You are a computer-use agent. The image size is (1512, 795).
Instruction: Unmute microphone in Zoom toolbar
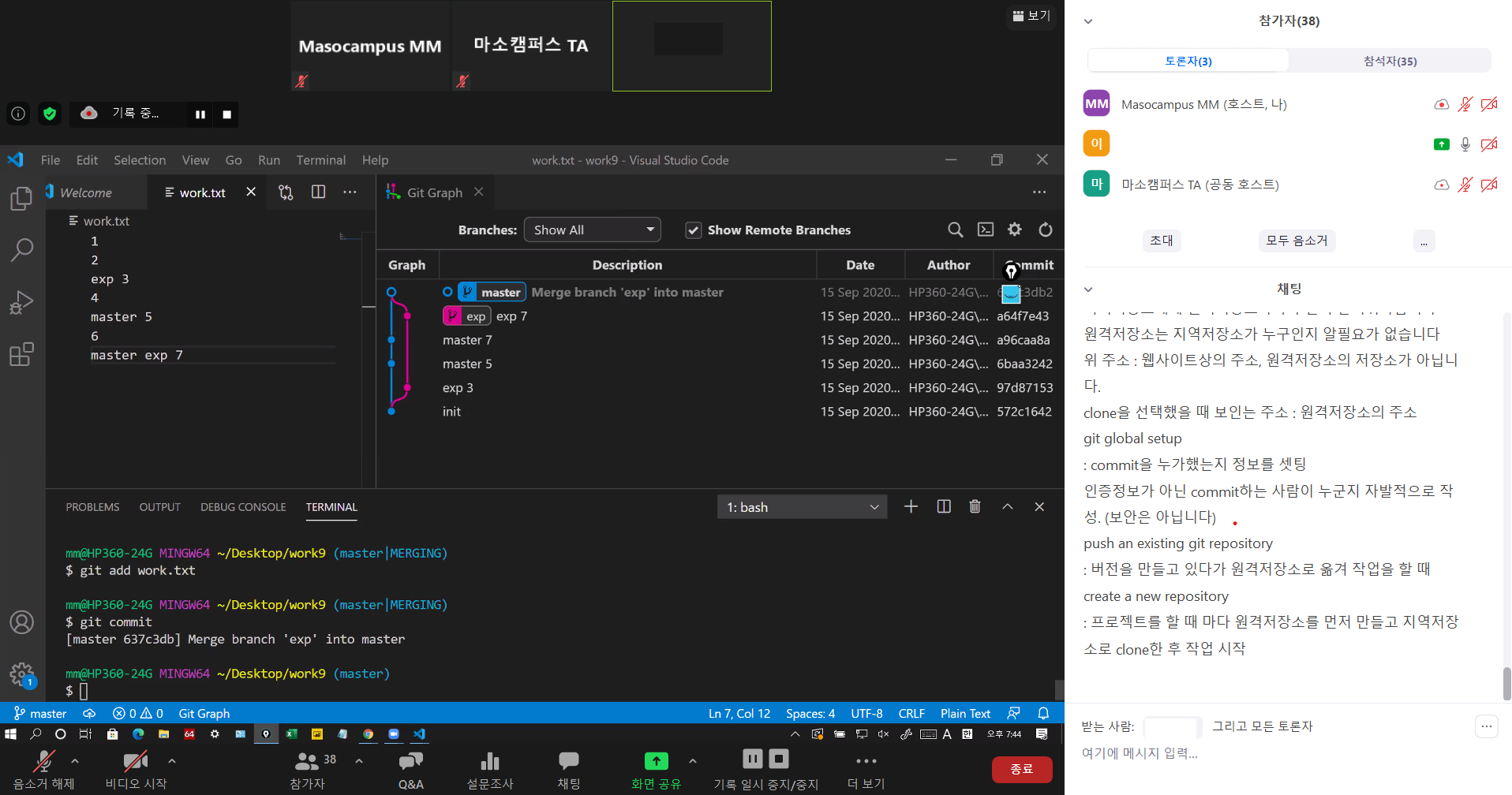point(43,767)
